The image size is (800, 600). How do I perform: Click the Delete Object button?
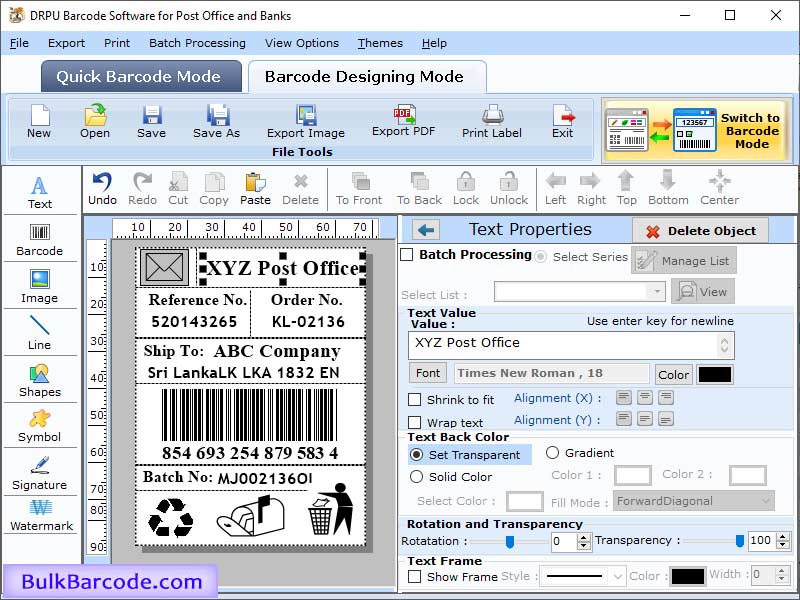point(701,231)
